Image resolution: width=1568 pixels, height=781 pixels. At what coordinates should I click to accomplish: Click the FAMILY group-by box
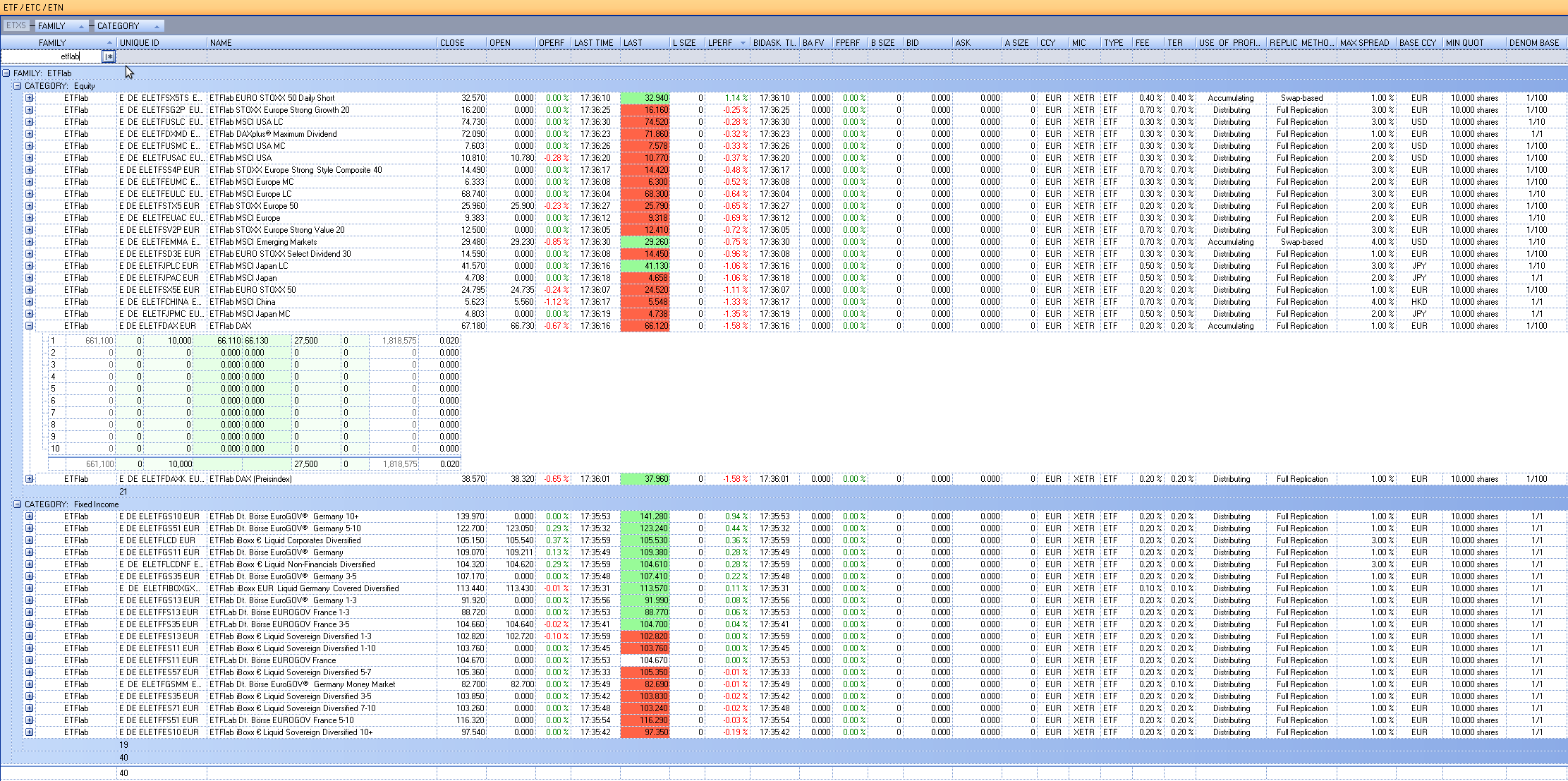[61, 26]
